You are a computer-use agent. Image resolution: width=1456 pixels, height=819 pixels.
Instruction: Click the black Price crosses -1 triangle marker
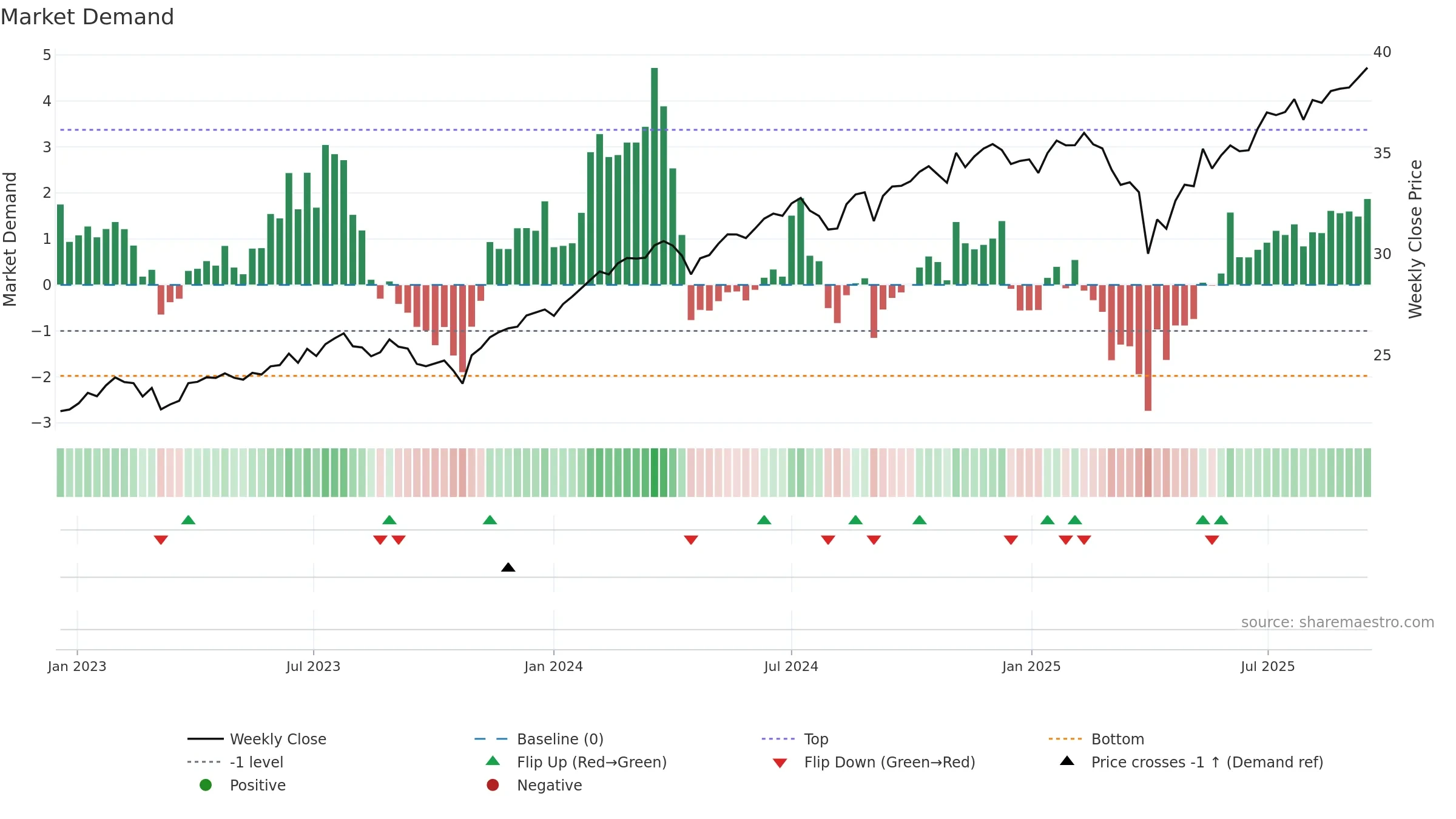pos(508,567)
